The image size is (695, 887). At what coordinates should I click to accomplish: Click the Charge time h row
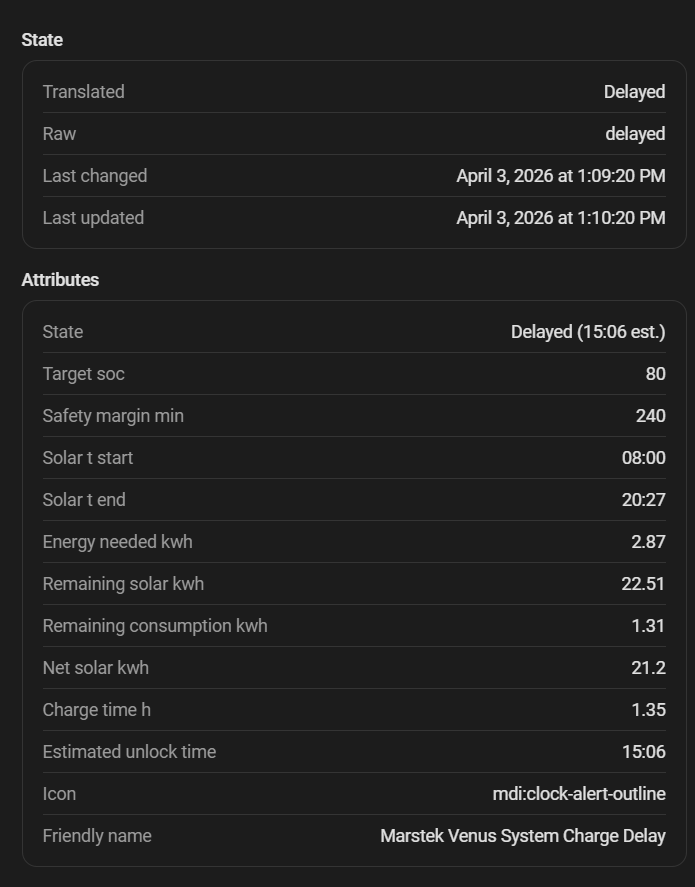[x=353, y=710]
